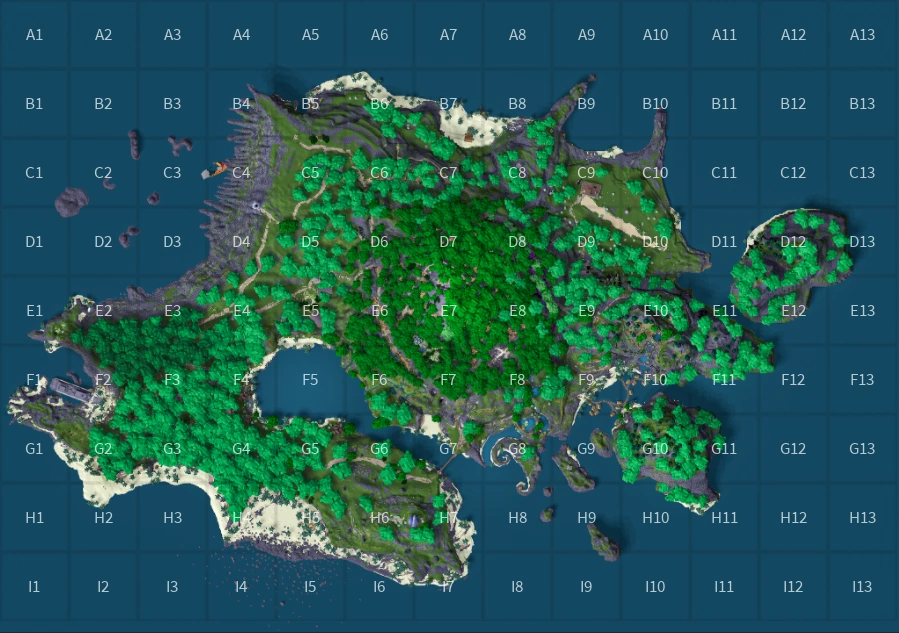
Task: Click grid cell C9
Action: click(x=586, y=173)
